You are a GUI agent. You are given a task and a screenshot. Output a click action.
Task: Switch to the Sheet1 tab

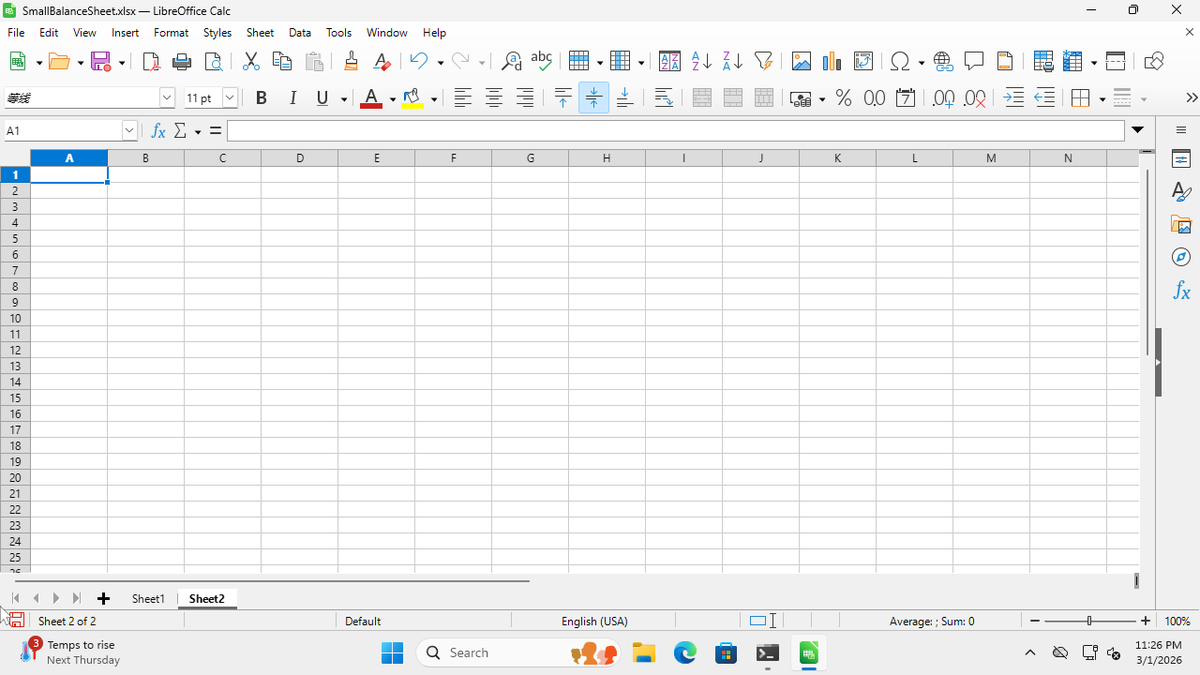148,598
